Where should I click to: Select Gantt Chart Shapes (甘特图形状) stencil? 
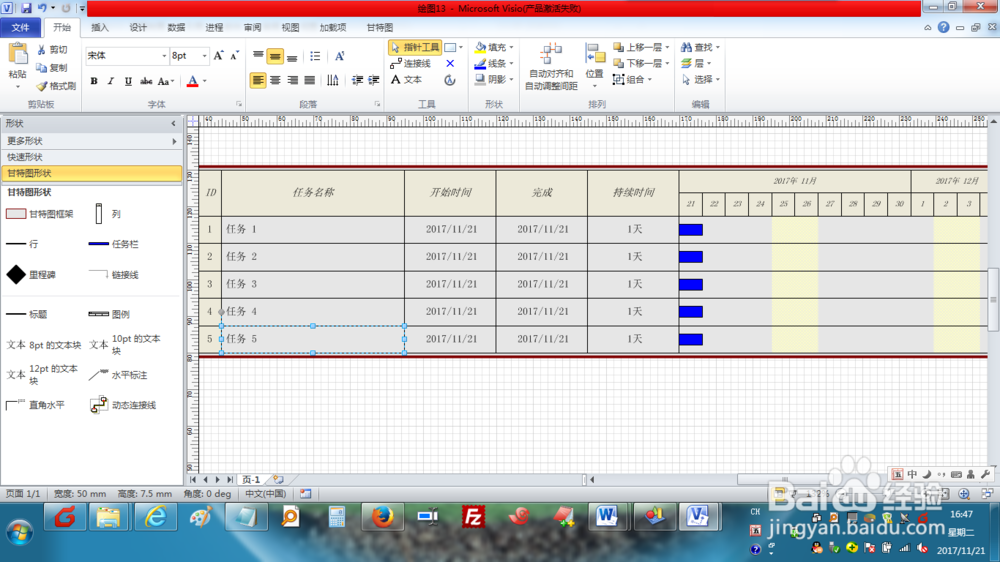pos(92,173)
